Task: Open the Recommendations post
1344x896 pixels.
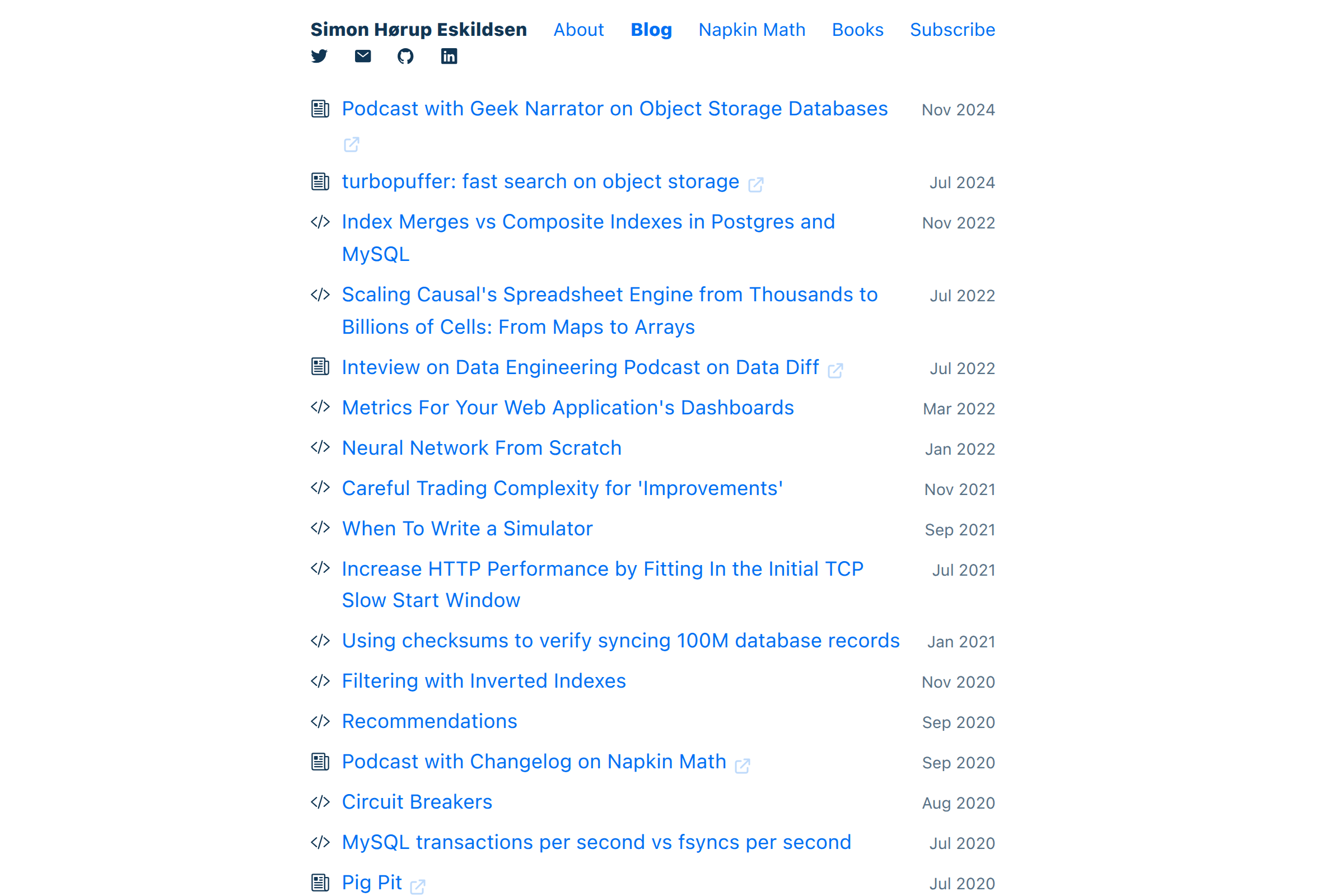Action: pos(430,722)
